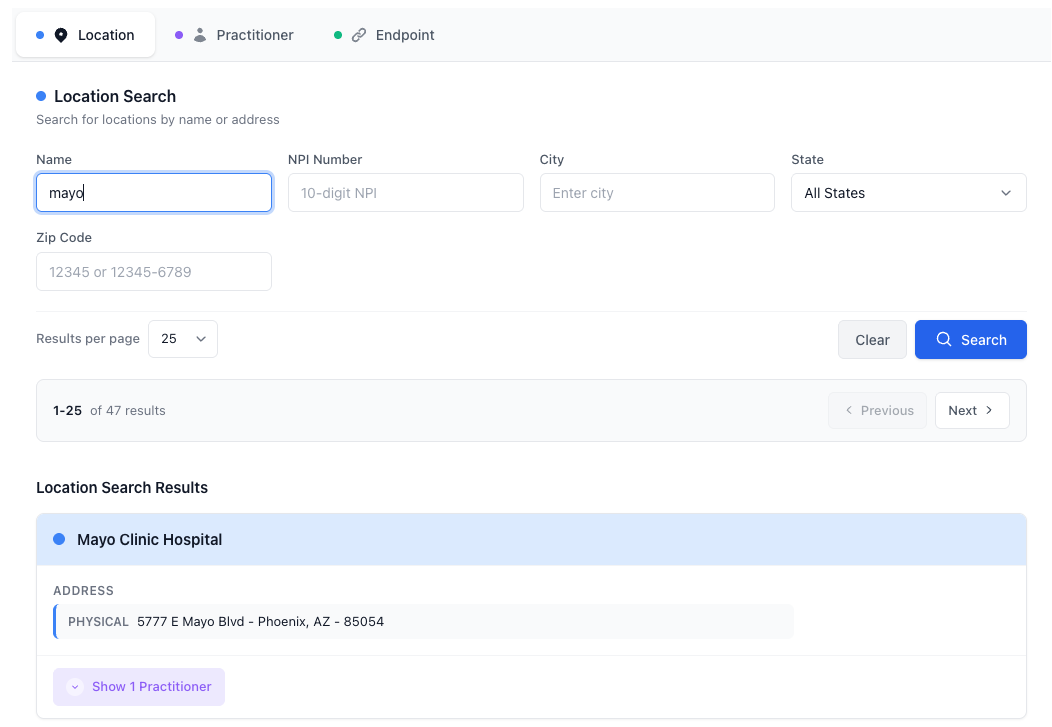Click the PHYSICAL address type label
This screenshot has width=1052, height=727.
tap(98, 622)
